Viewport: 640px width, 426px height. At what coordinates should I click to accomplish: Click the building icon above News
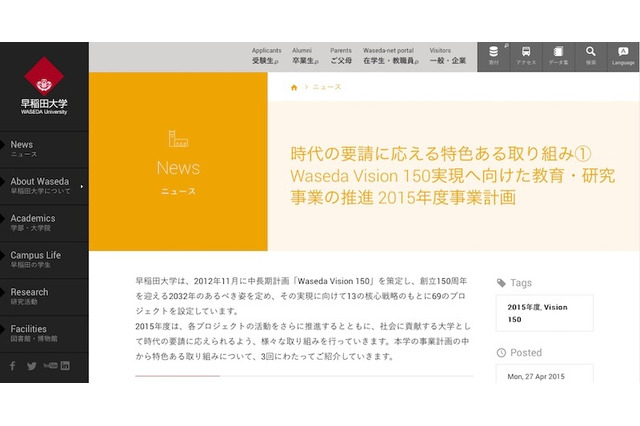click(178, 138)
